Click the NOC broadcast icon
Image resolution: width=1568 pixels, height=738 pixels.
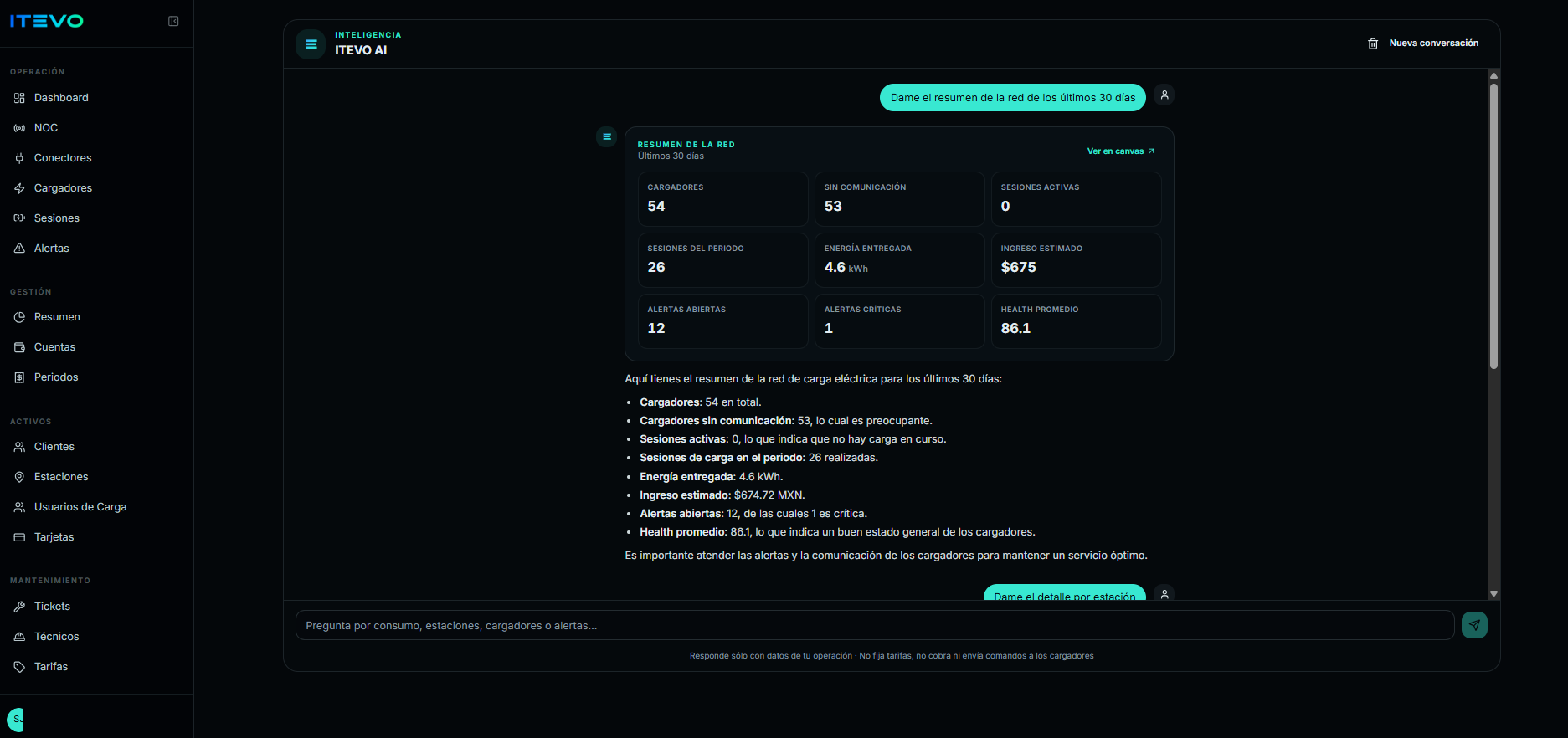coord(19,128)
